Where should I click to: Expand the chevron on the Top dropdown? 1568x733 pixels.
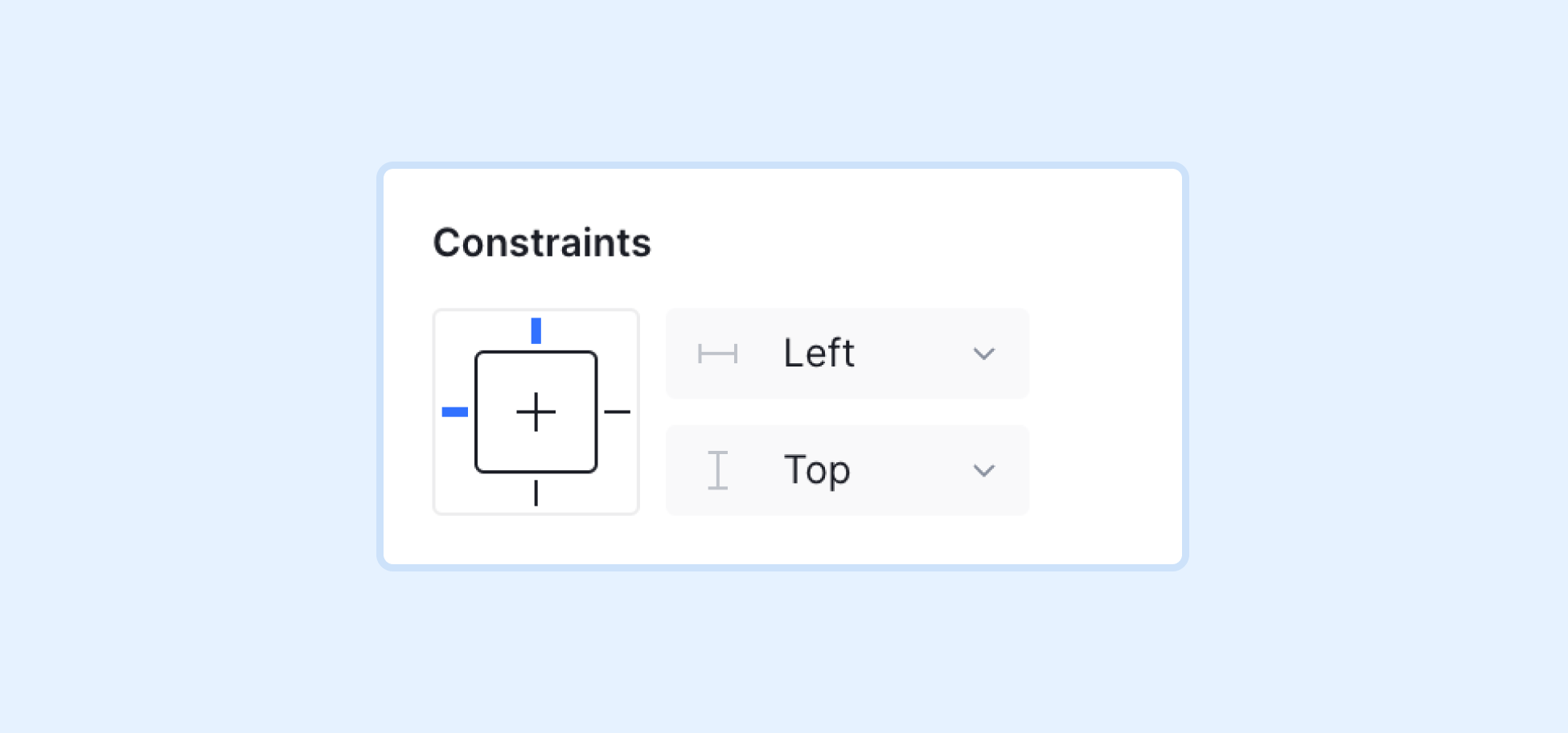984,470
